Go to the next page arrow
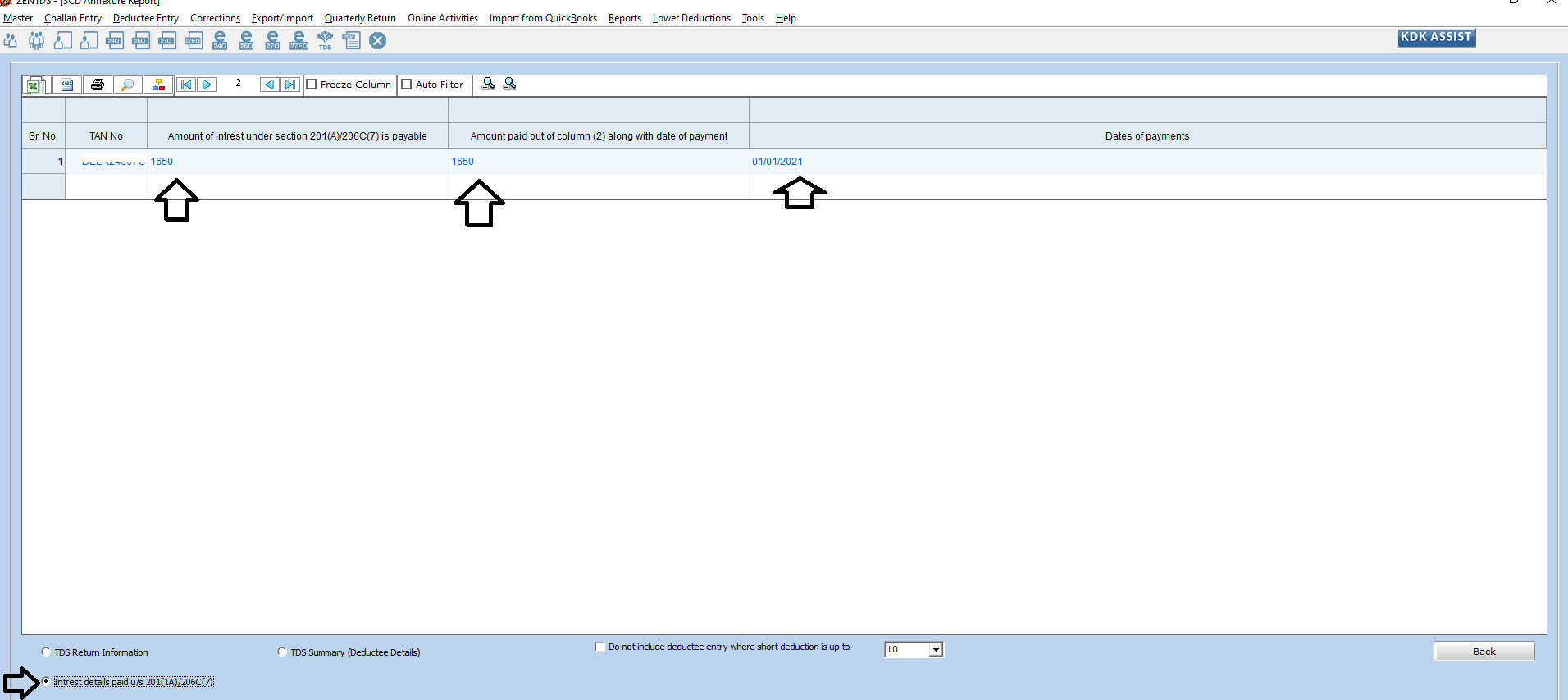 (207, 85)
